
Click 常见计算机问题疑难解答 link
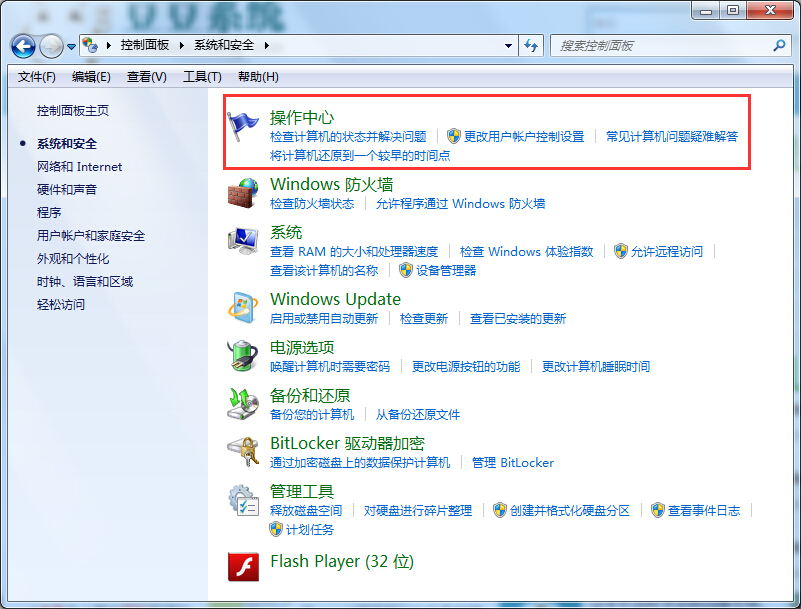672,137
